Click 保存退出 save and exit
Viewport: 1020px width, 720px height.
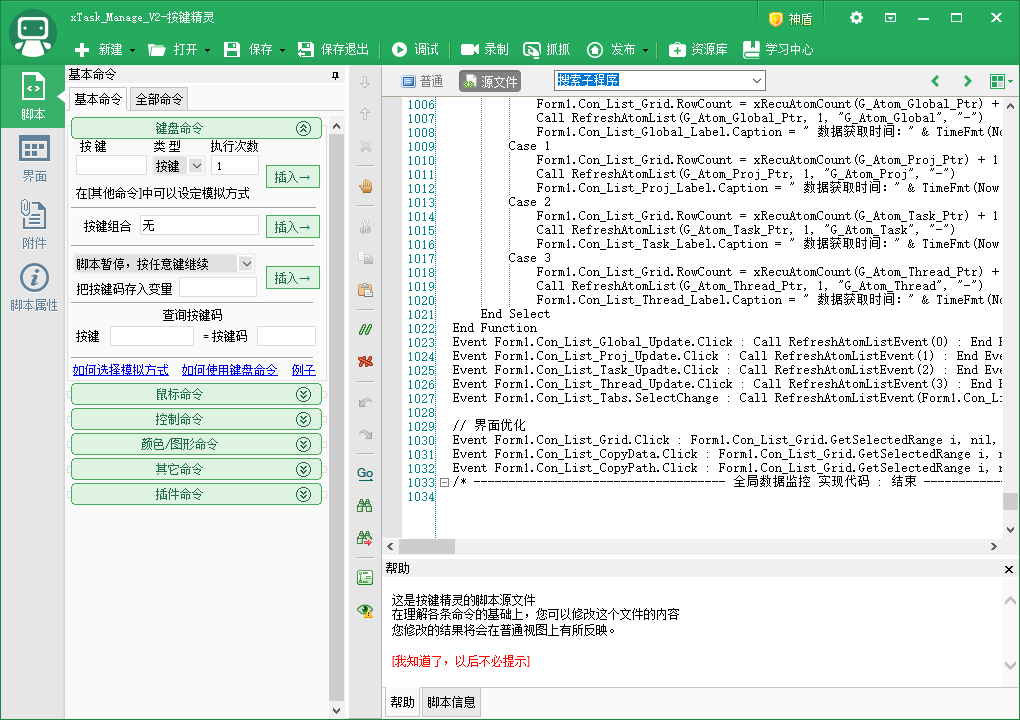pos(333,49)
